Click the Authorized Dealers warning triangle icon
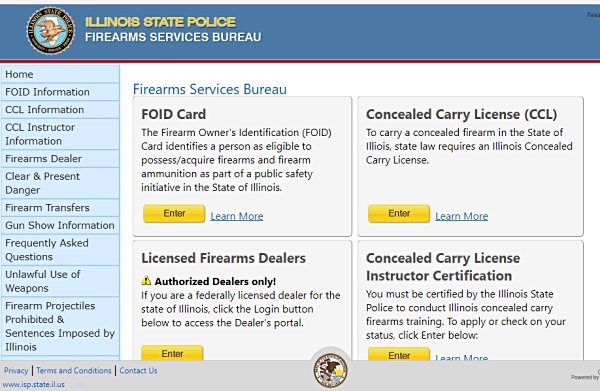 coord(146,280)
